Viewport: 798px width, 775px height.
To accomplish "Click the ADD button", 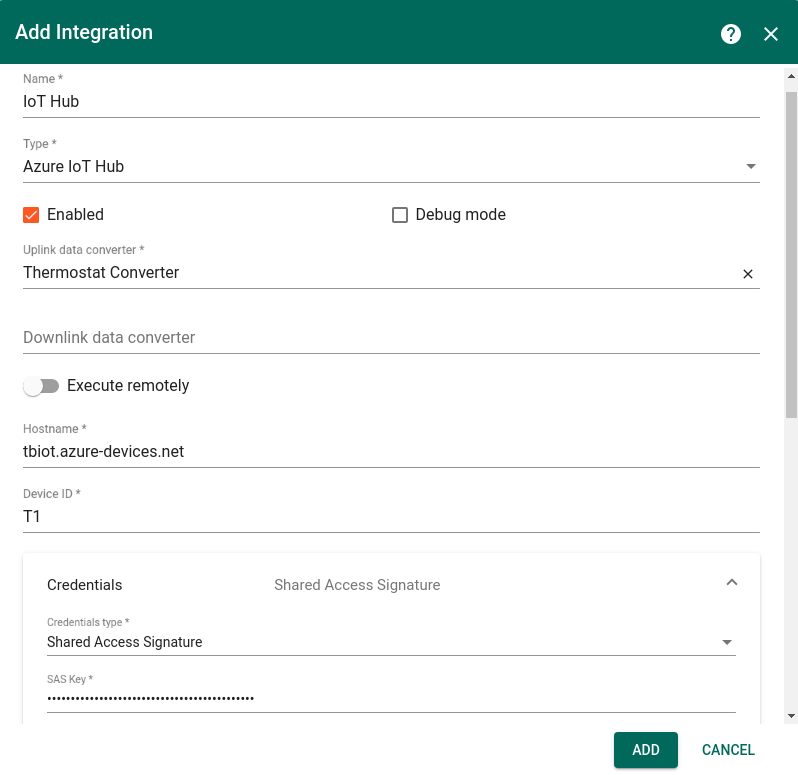I will tap(645, 750).
